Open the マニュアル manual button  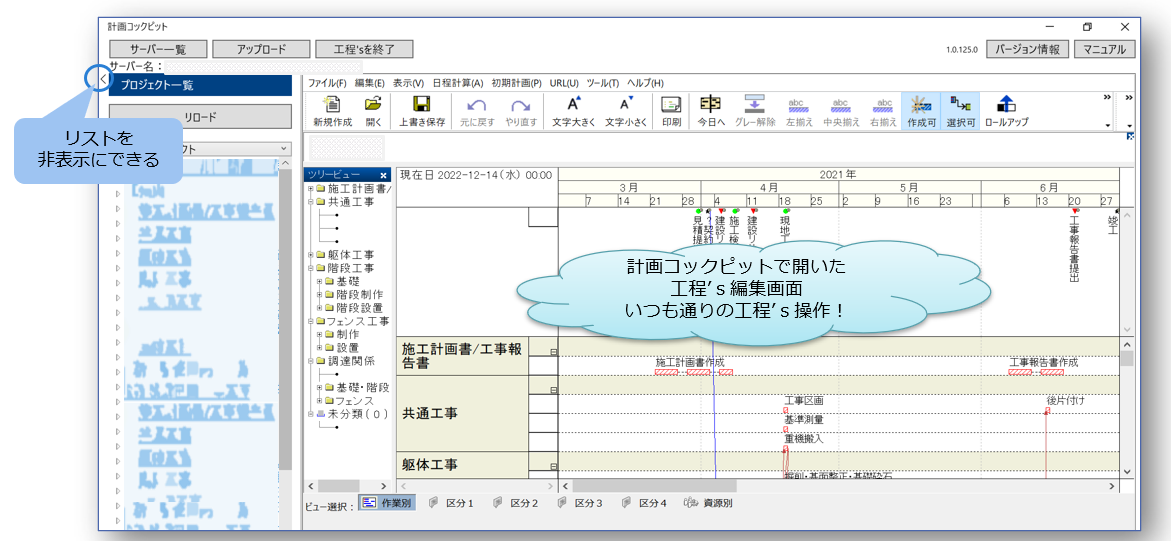tap(1105, 49)
